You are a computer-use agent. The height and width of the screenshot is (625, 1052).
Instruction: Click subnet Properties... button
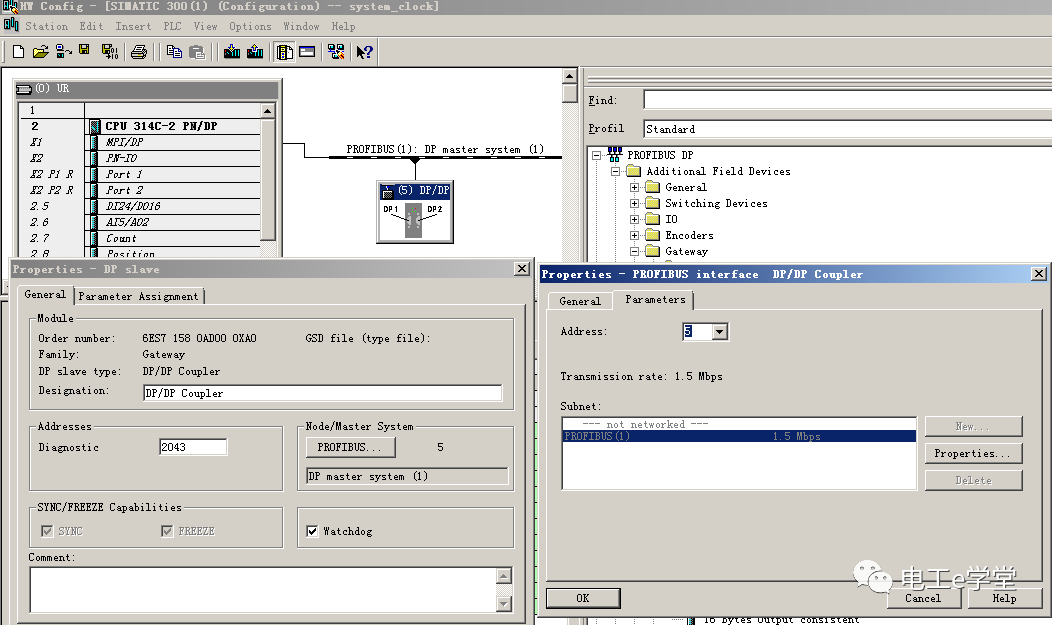point(973,453)
